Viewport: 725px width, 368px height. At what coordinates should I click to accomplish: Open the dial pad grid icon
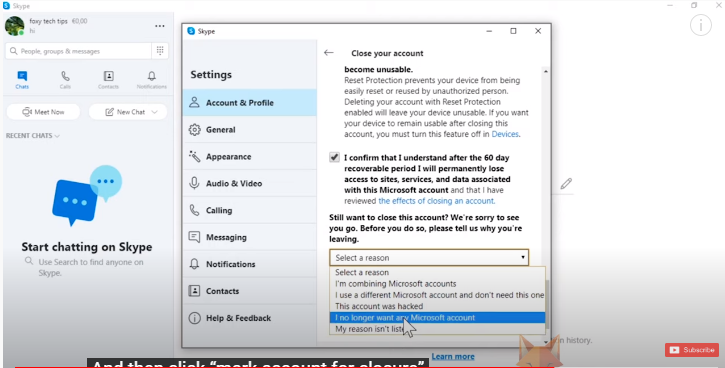tap(160, 51)
